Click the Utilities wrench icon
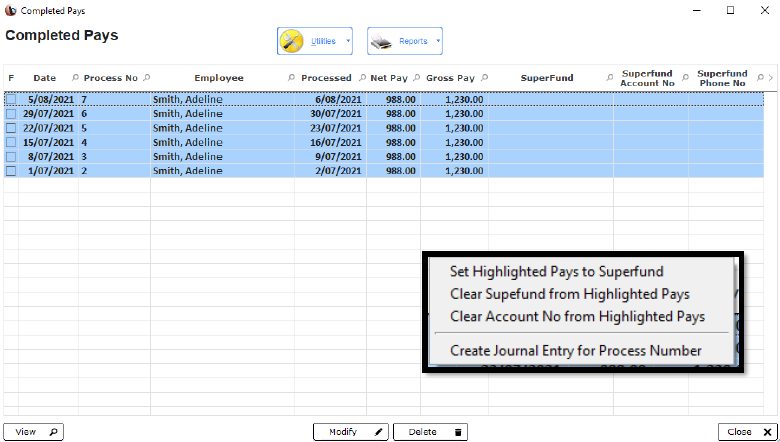 (292, 41)
